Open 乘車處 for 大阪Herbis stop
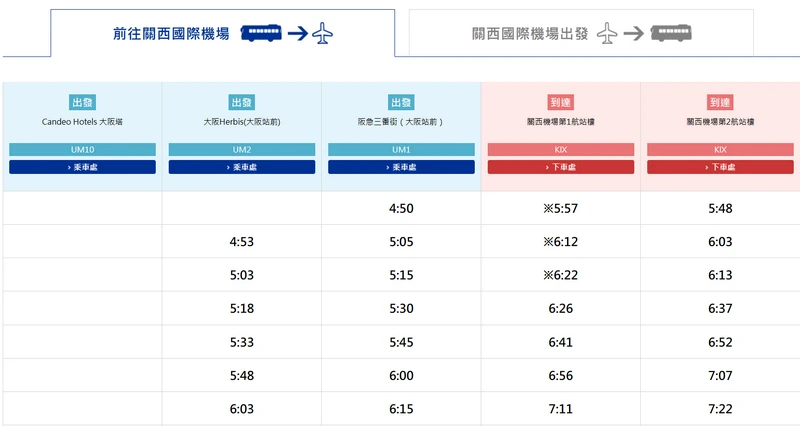 [242, 167]
